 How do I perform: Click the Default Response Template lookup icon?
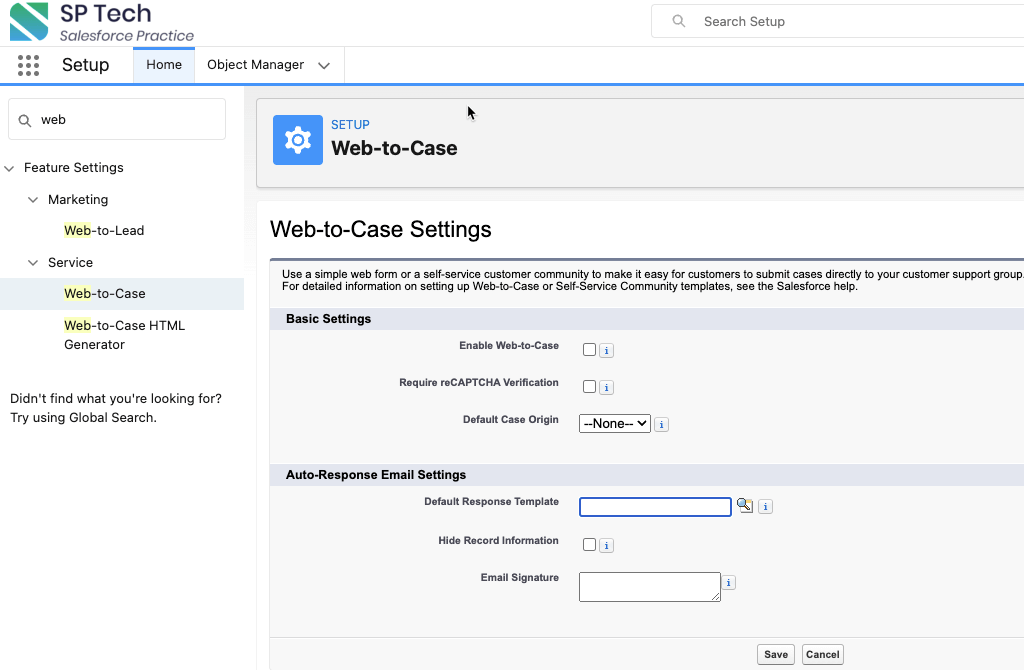click(744, 506)
